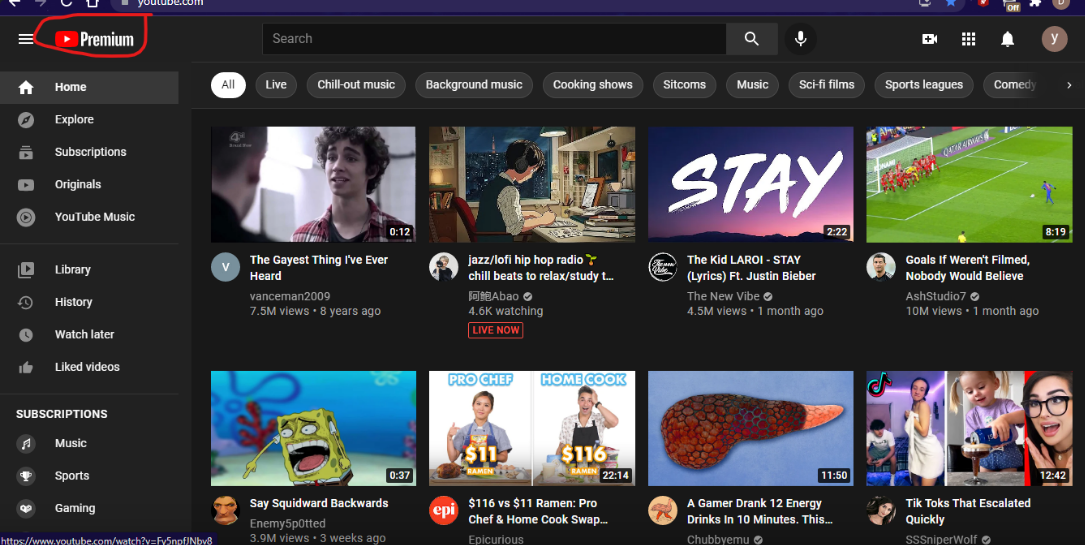Play the Pro Chef ramen thumbnail

point(531,428)
